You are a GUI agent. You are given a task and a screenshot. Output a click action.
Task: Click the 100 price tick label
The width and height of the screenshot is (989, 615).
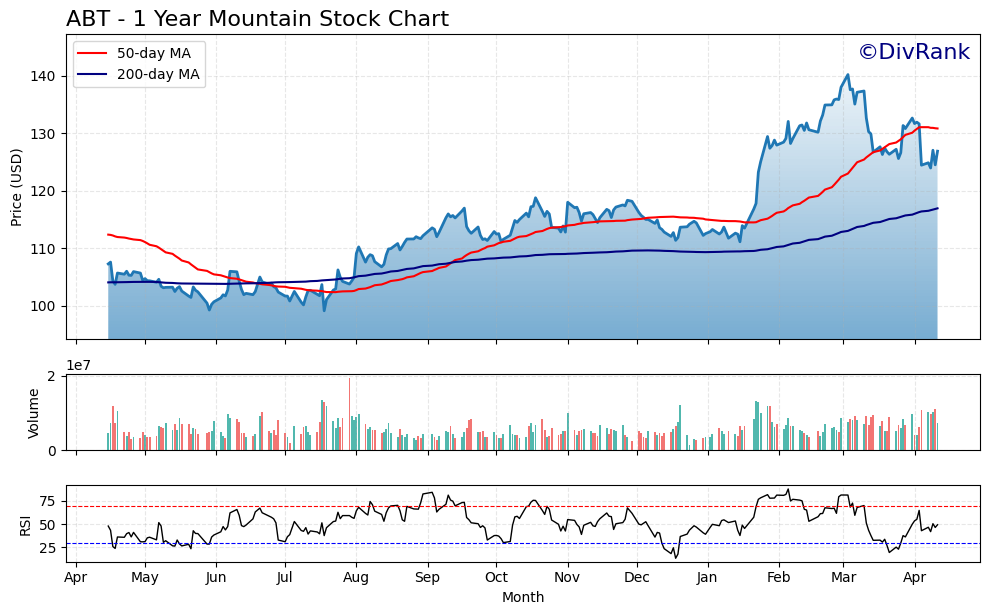pos(44,306)
